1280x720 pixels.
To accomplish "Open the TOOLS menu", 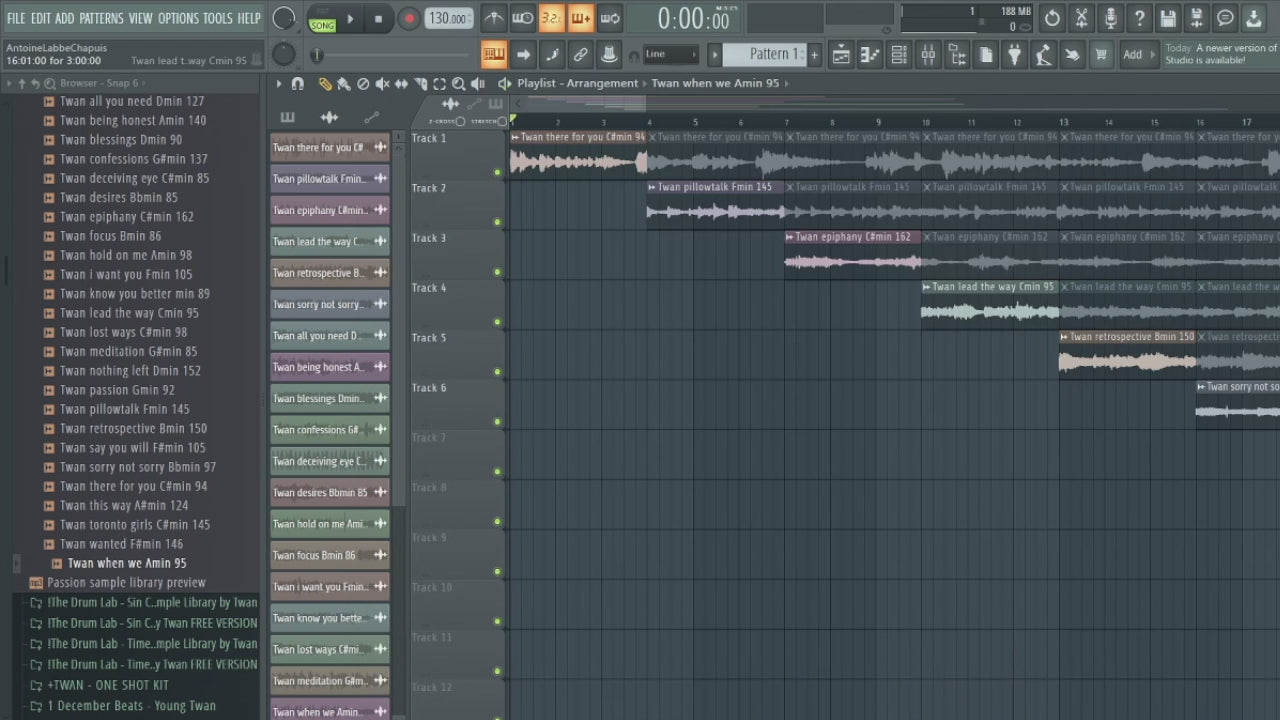I will (x=217, y=18).
